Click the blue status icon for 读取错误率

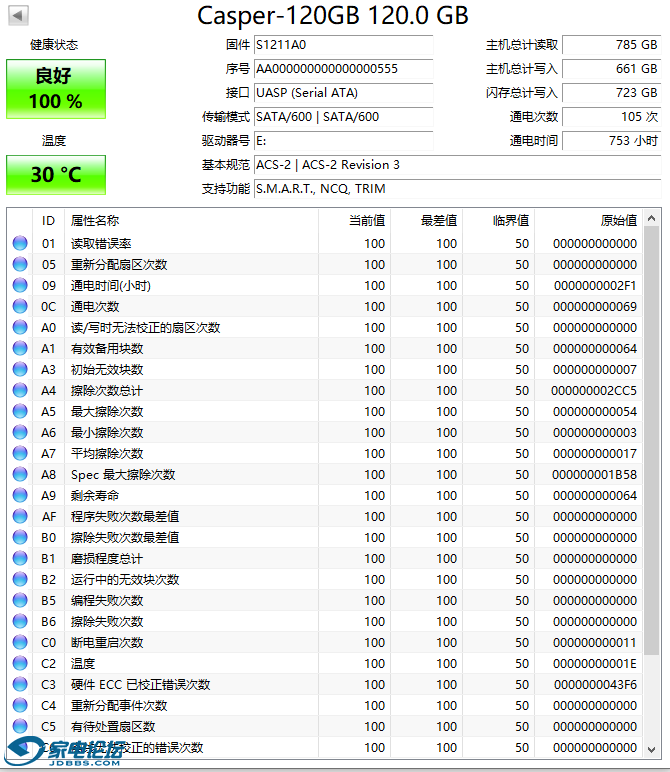click(20, 243)
